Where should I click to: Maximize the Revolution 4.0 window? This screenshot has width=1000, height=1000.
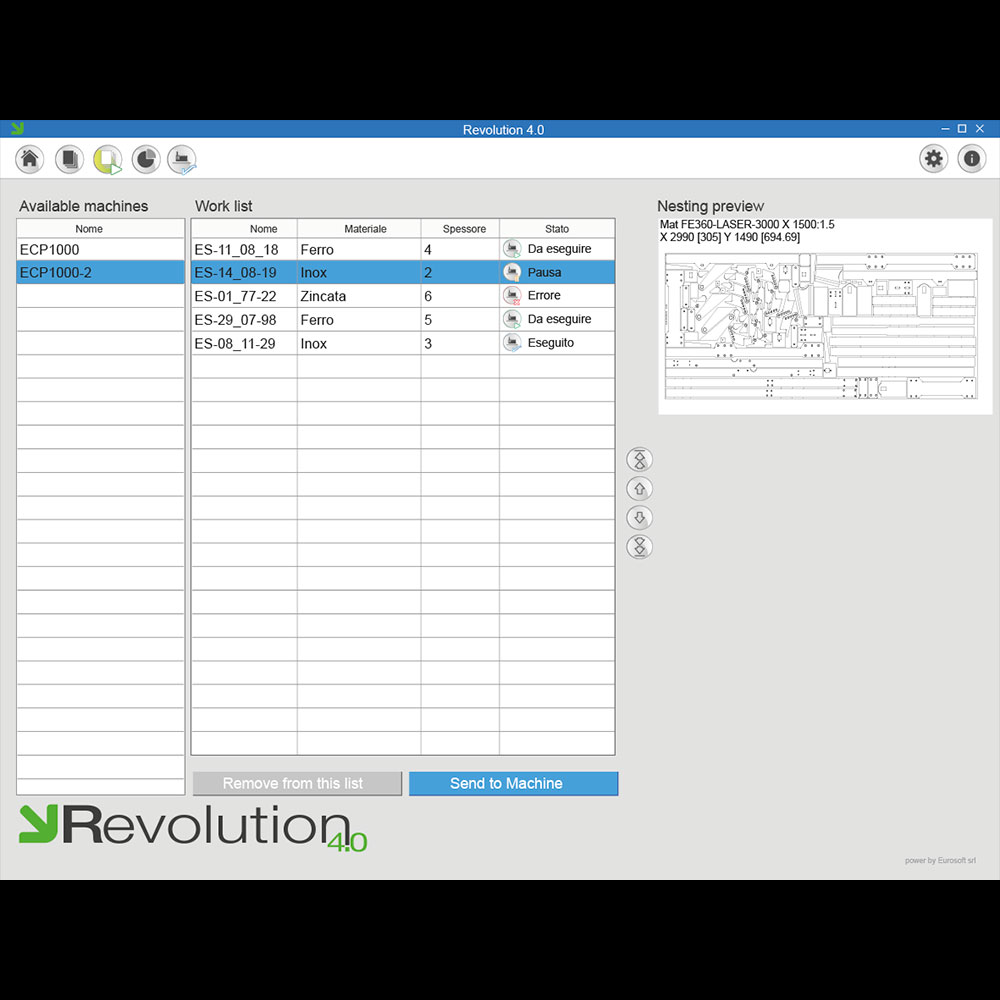(x=962, y=129)
